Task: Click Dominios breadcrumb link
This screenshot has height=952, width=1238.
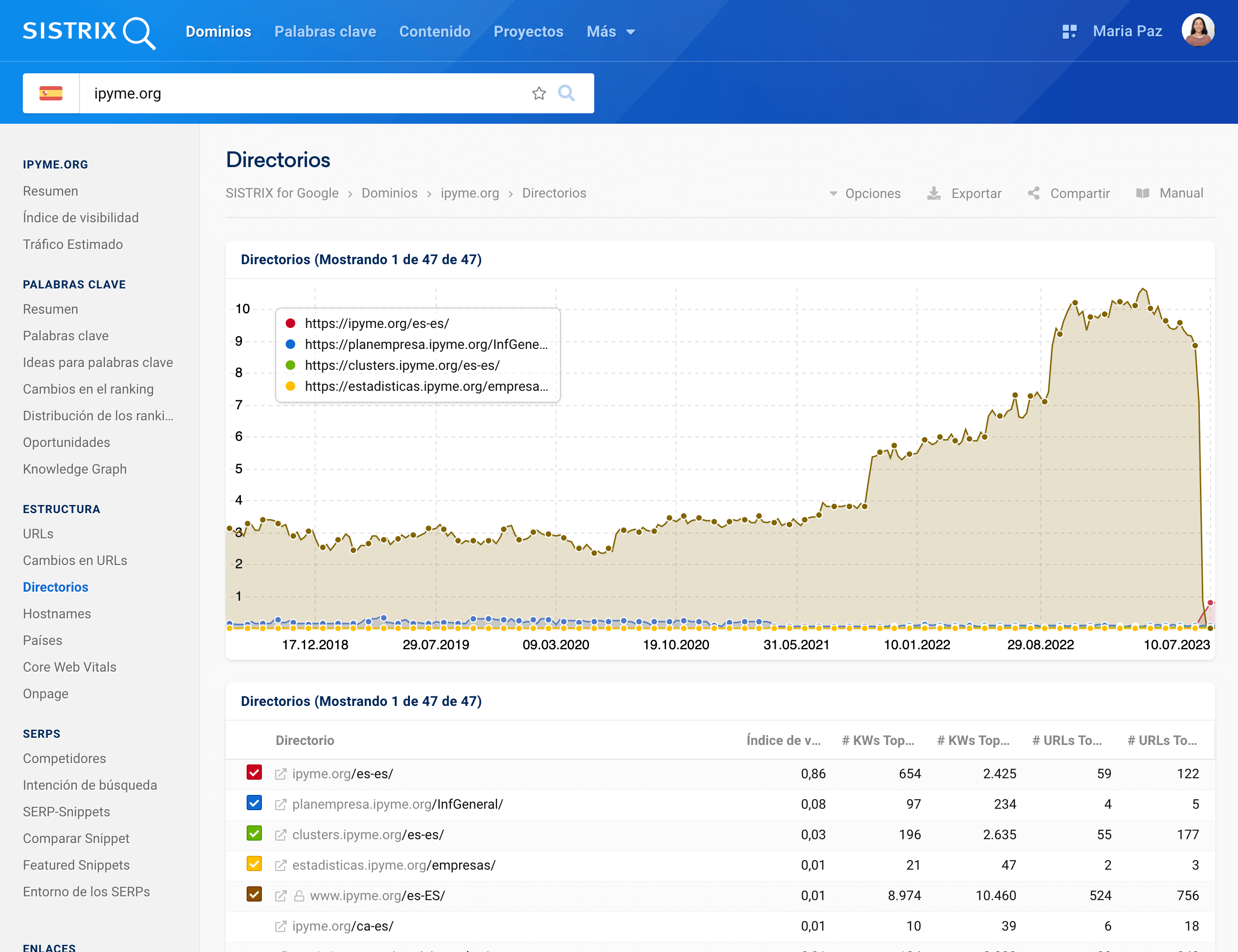Action: pos(389,193)
